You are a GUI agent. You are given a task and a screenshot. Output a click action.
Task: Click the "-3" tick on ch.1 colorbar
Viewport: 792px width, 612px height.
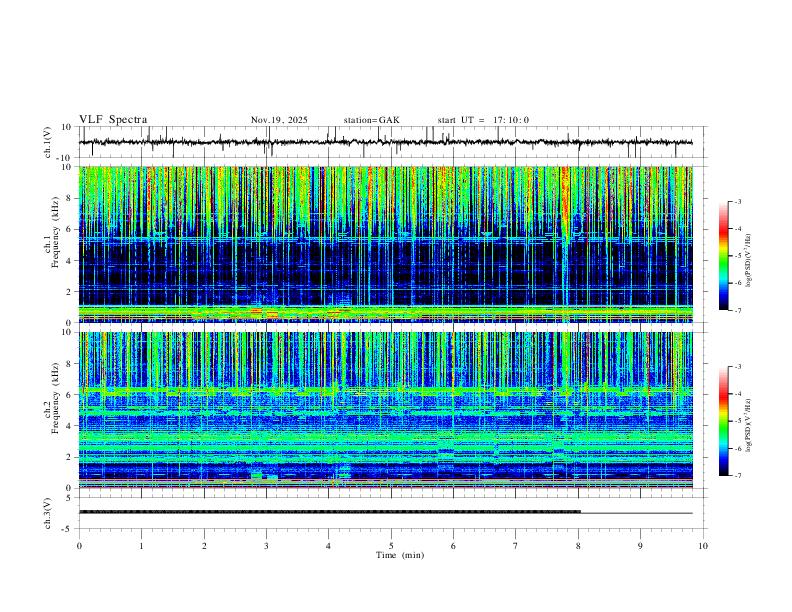point(738,201)
